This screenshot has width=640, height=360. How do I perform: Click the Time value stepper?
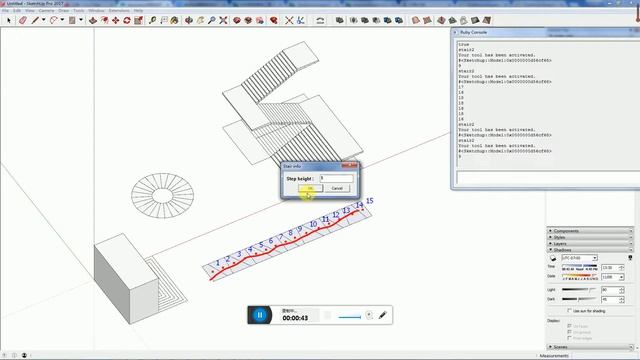coord(621,268)
